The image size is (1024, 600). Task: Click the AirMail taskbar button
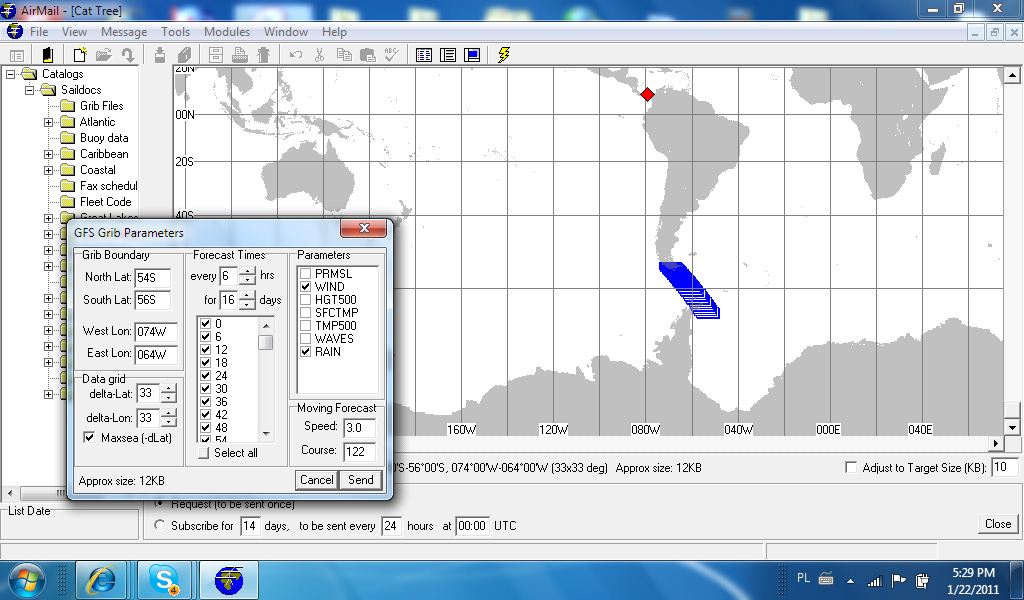point(229,580)
